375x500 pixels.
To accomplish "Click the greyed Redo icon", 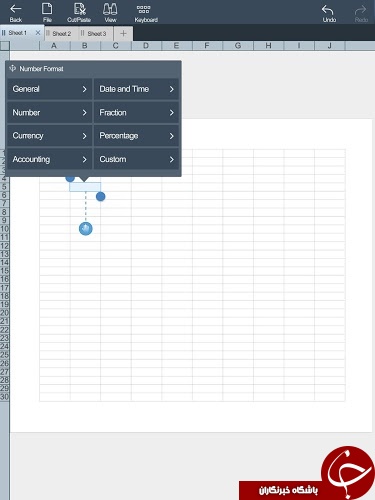I will click(360, 10).
